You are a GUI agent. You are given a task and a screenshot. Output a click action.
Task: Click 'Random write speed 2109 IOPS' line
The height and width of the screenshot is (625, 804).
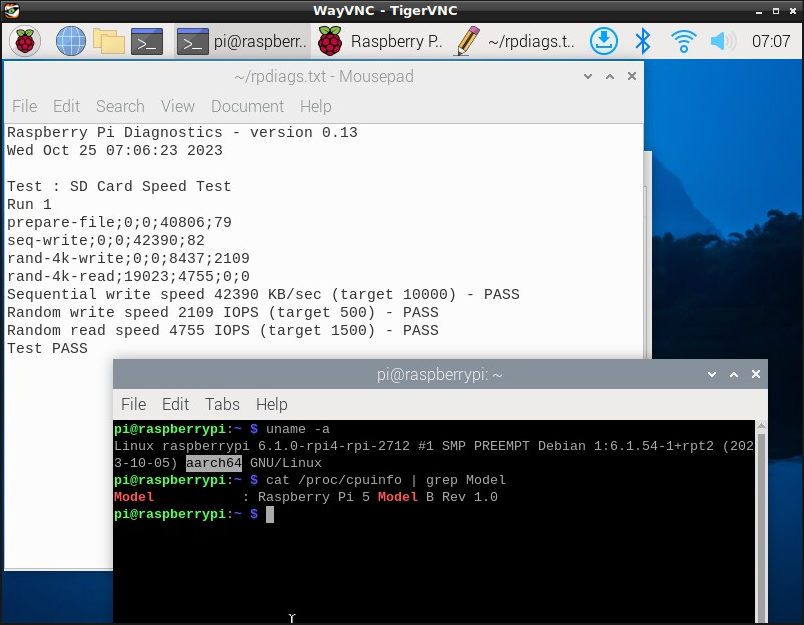point(223,312)
